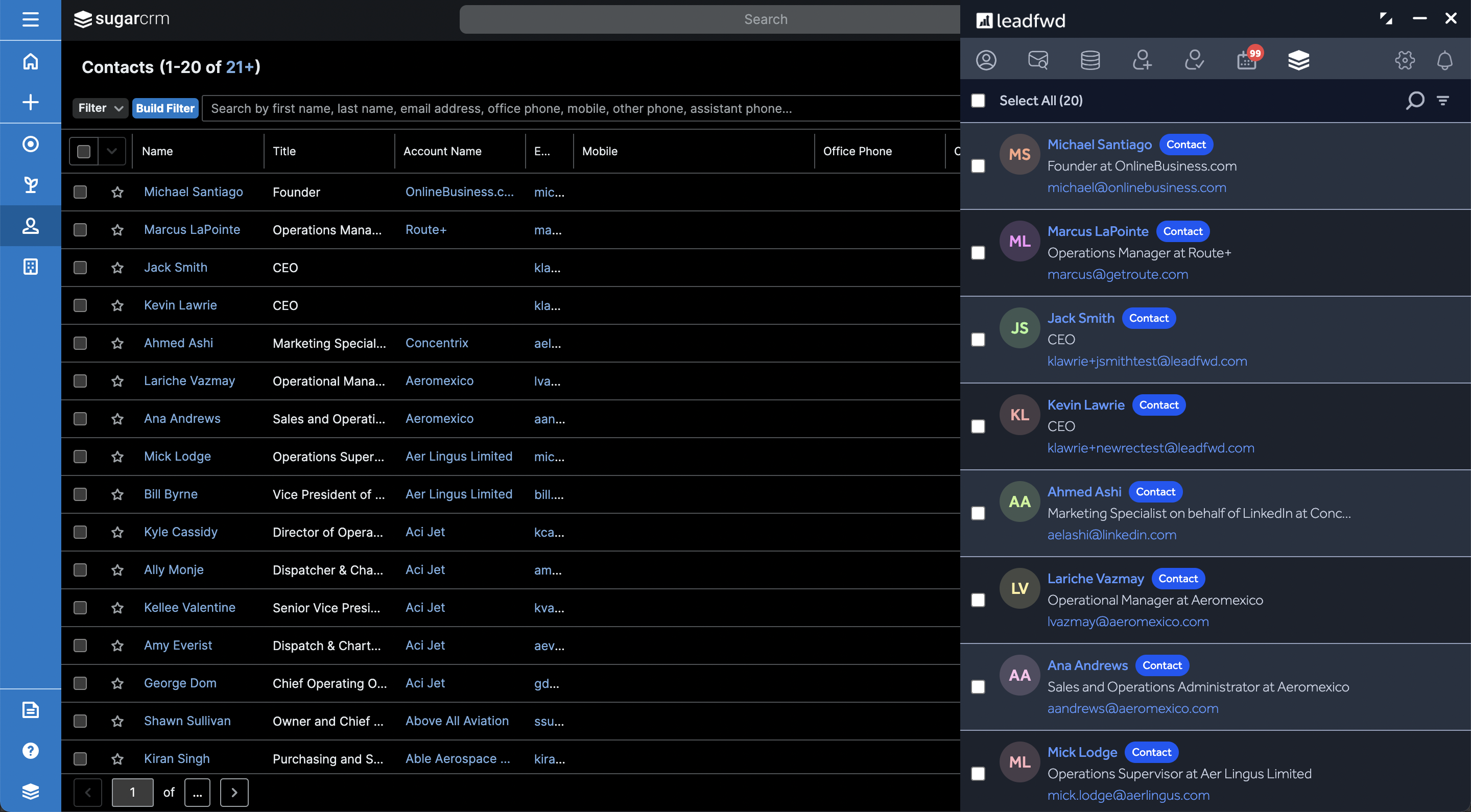Screen dimensions: 1471x812
Task: Open leadfwd list filter icon
Action: coord(1443,101)
